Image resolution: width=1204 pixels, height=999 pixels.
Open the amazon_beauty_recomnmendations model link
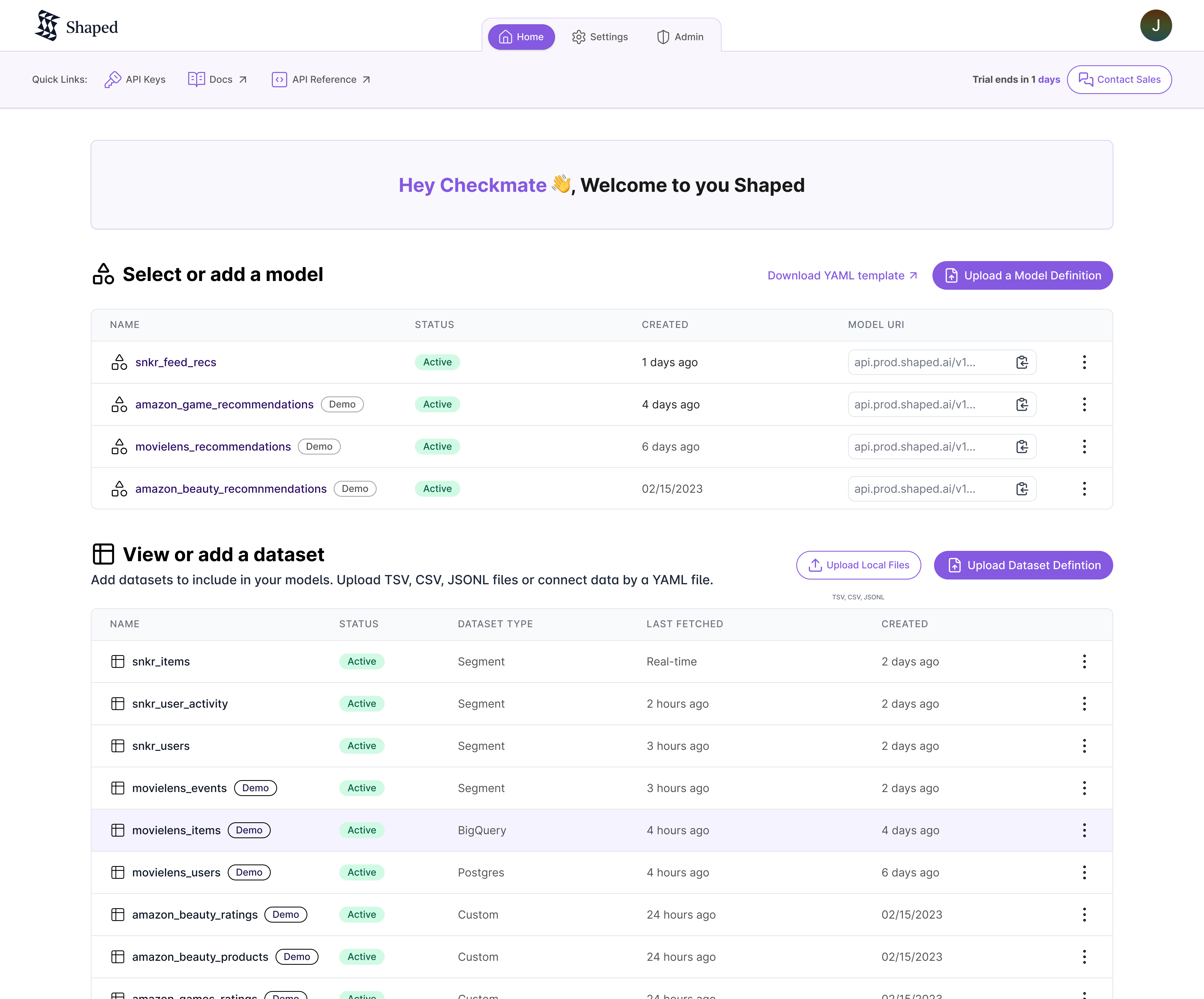pyautogui.click(x=230, y=489)
